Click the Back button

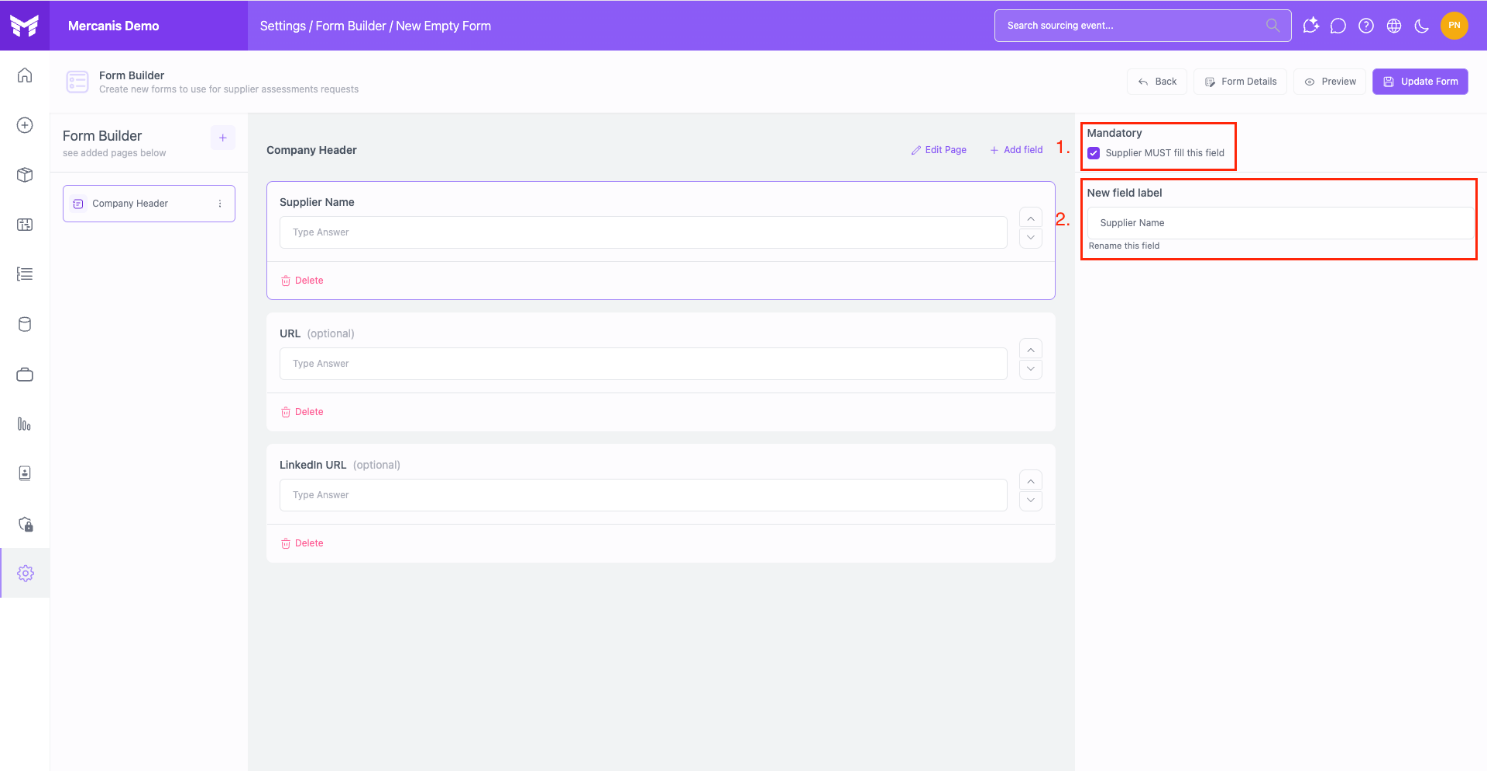coord(1157,82)
